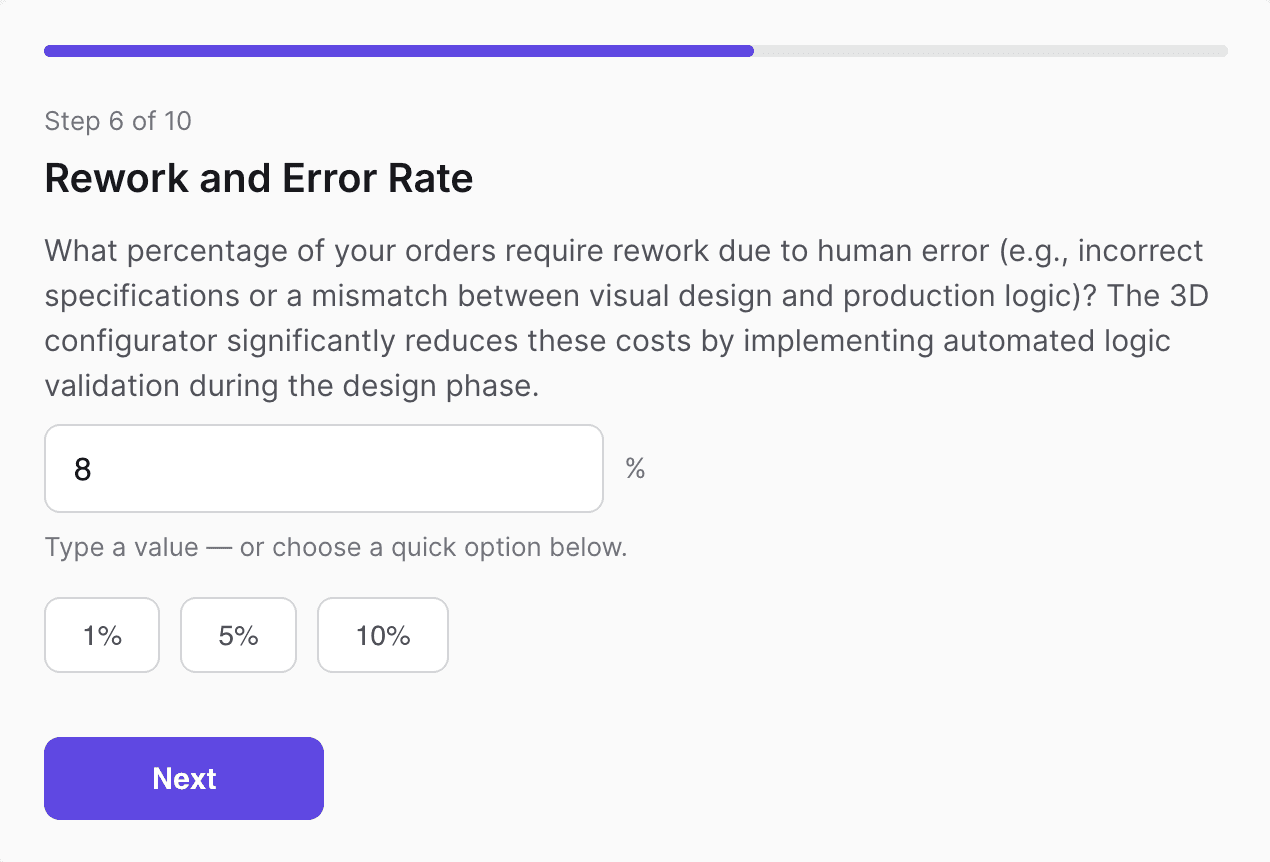Click the "Rework and Error Rate" heading
The height and width of the screenshot is (862, 1270).
[259, 179]
